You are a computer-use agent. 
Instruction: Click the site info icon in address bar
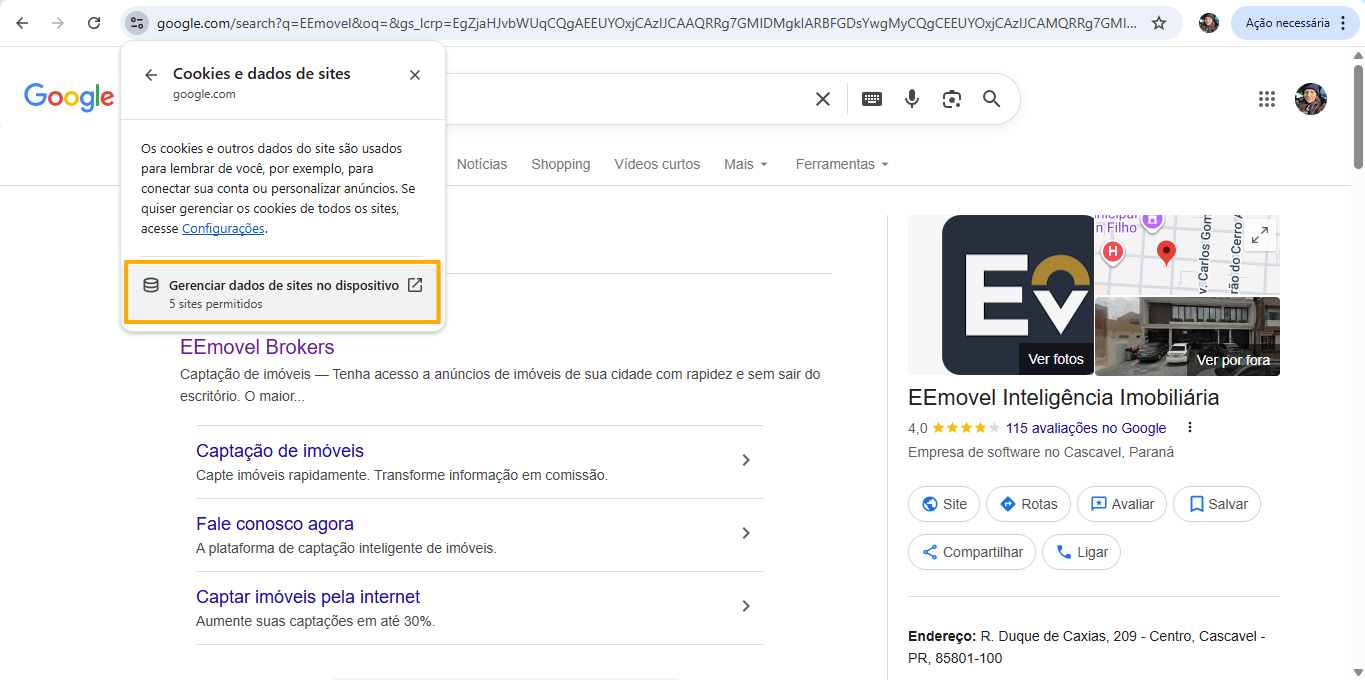pos(137,23)
